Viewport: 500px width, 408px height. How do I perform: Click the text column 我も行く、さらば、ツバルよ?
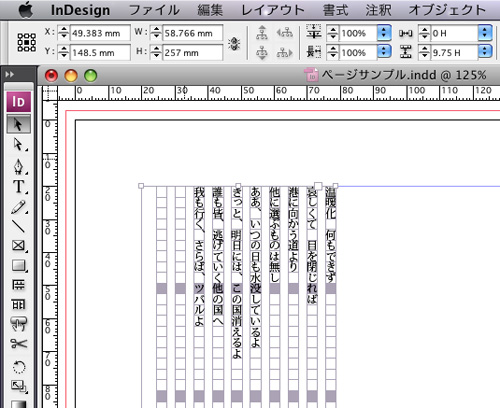pos(199,257)
